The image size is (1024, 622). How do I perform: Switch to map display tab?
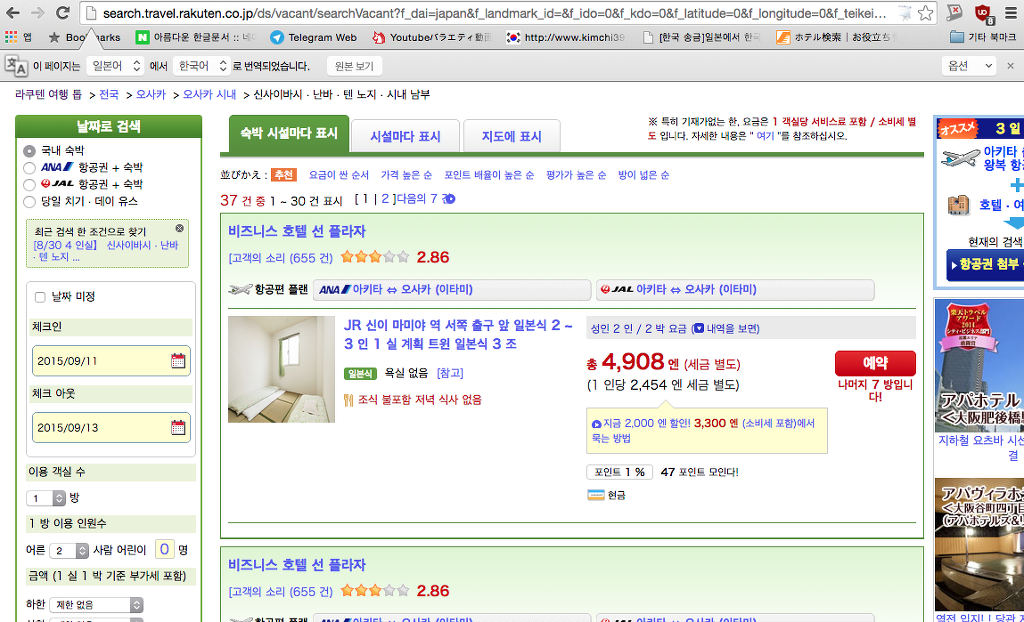tap(511, 137)
